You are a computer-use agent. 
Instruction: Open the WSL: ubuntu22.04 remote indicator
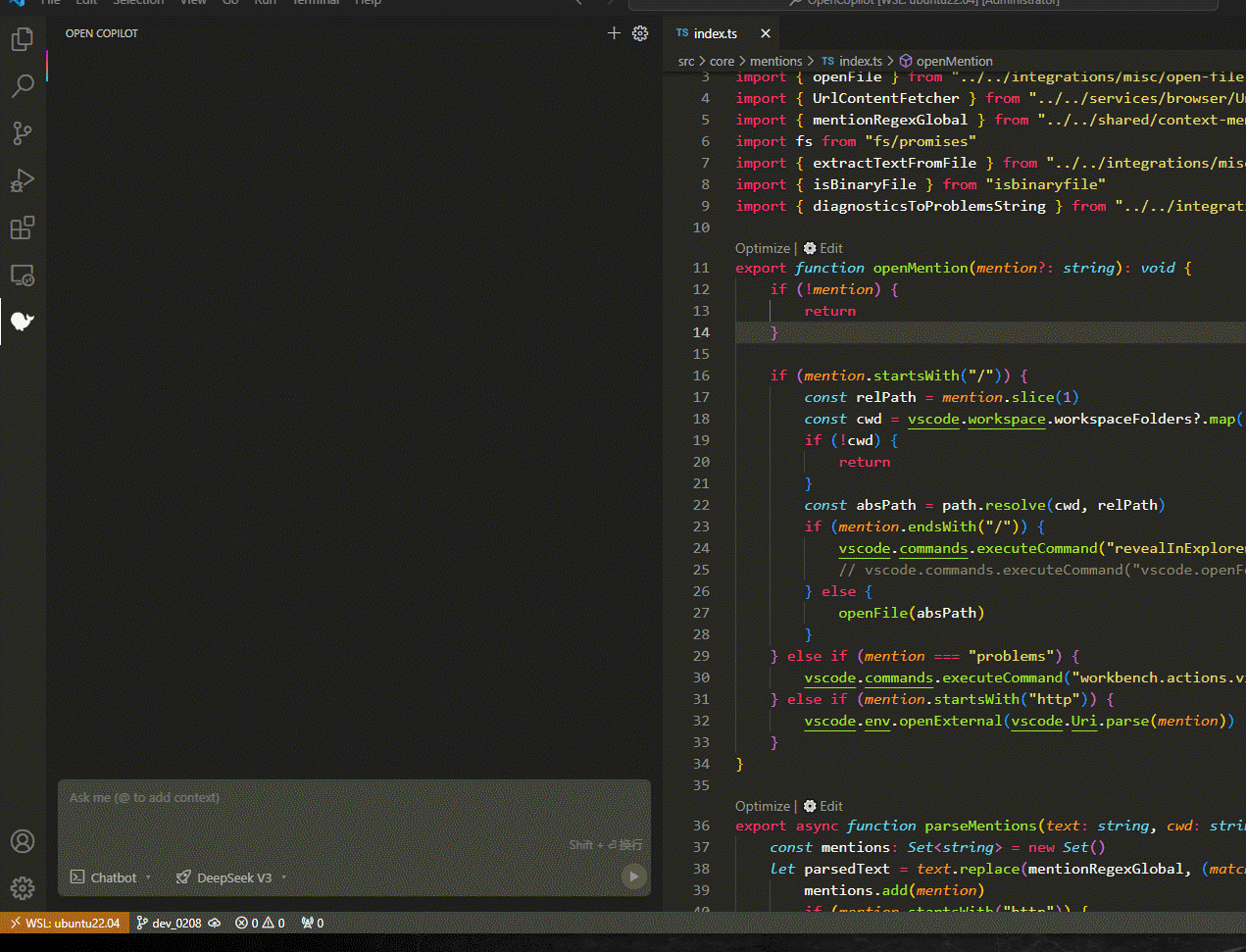65,923
